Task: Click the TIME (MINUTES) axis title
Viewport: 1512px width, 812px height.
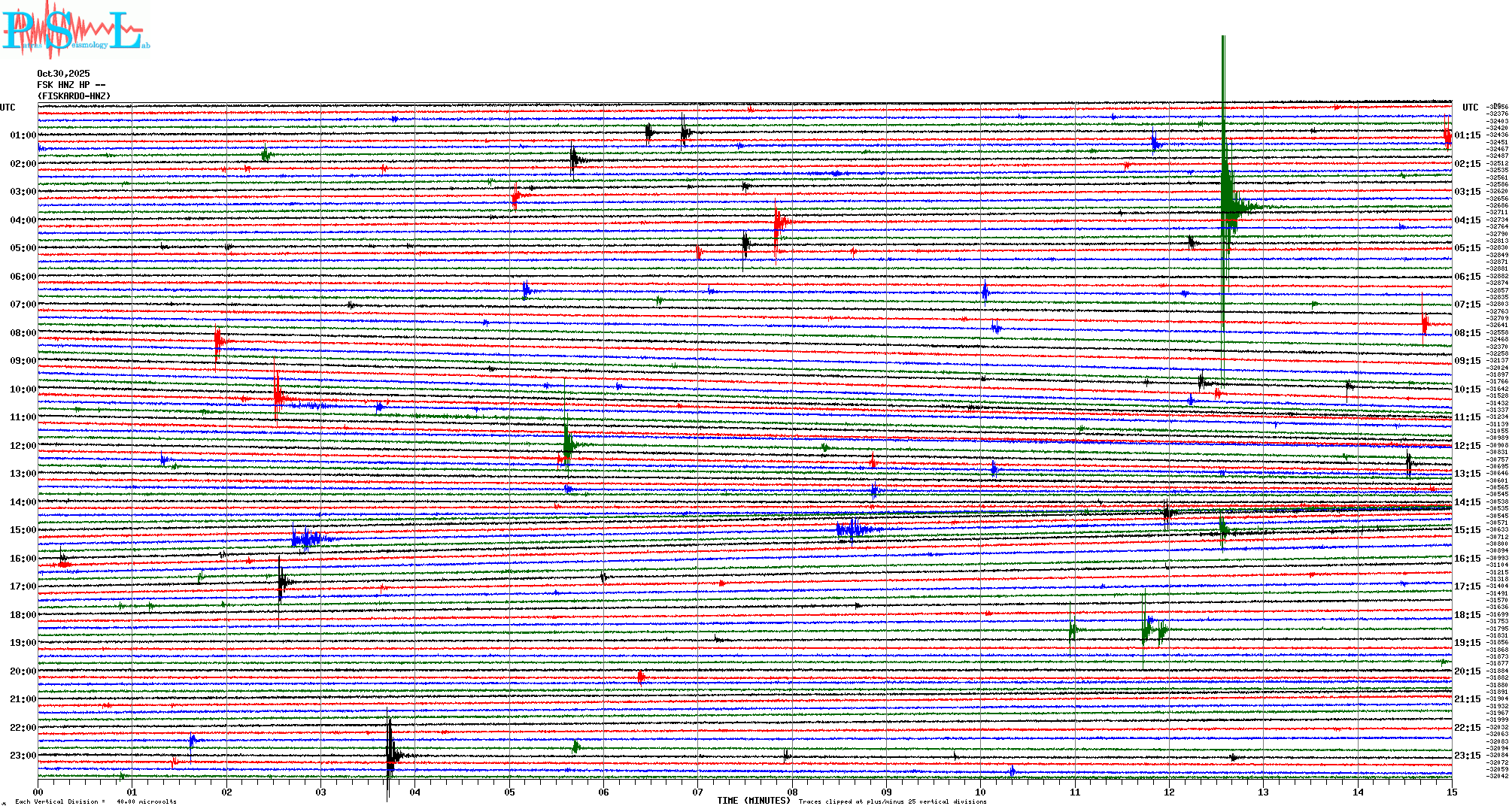Action: (x=753, y=801)
